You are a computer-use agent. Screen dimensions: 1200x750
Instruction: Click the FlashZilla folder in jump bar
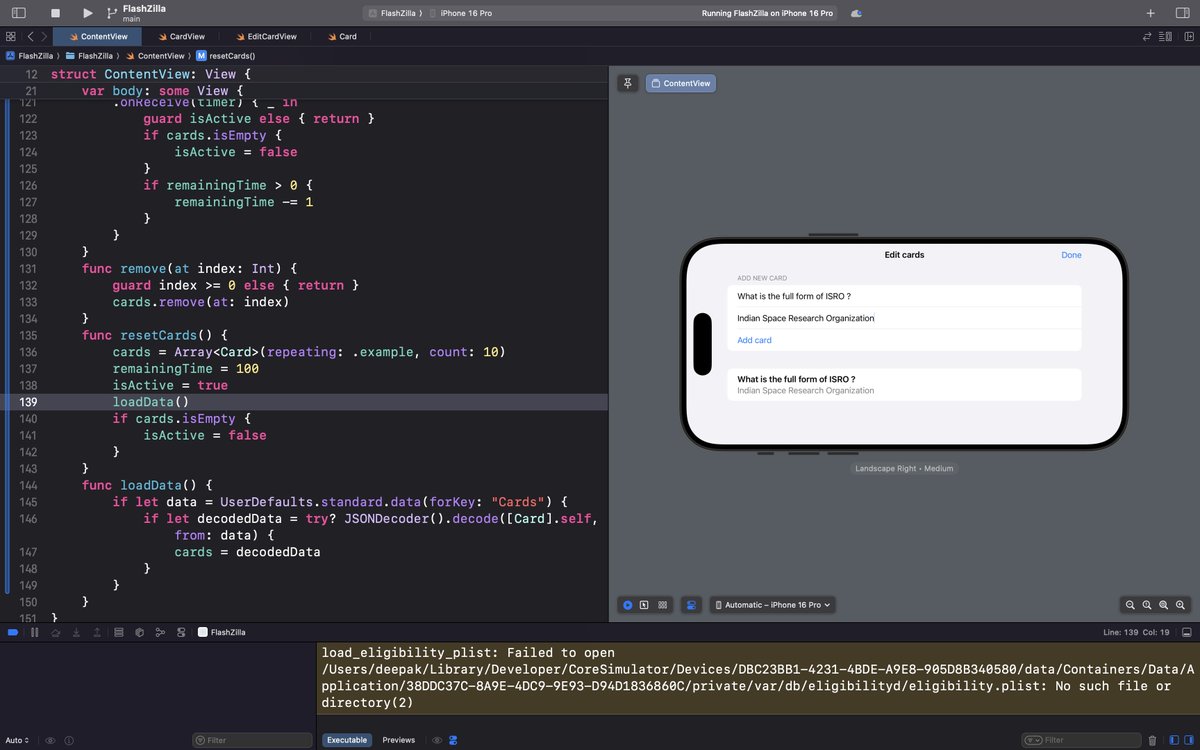pyautogui.click(x=90, y=56)
